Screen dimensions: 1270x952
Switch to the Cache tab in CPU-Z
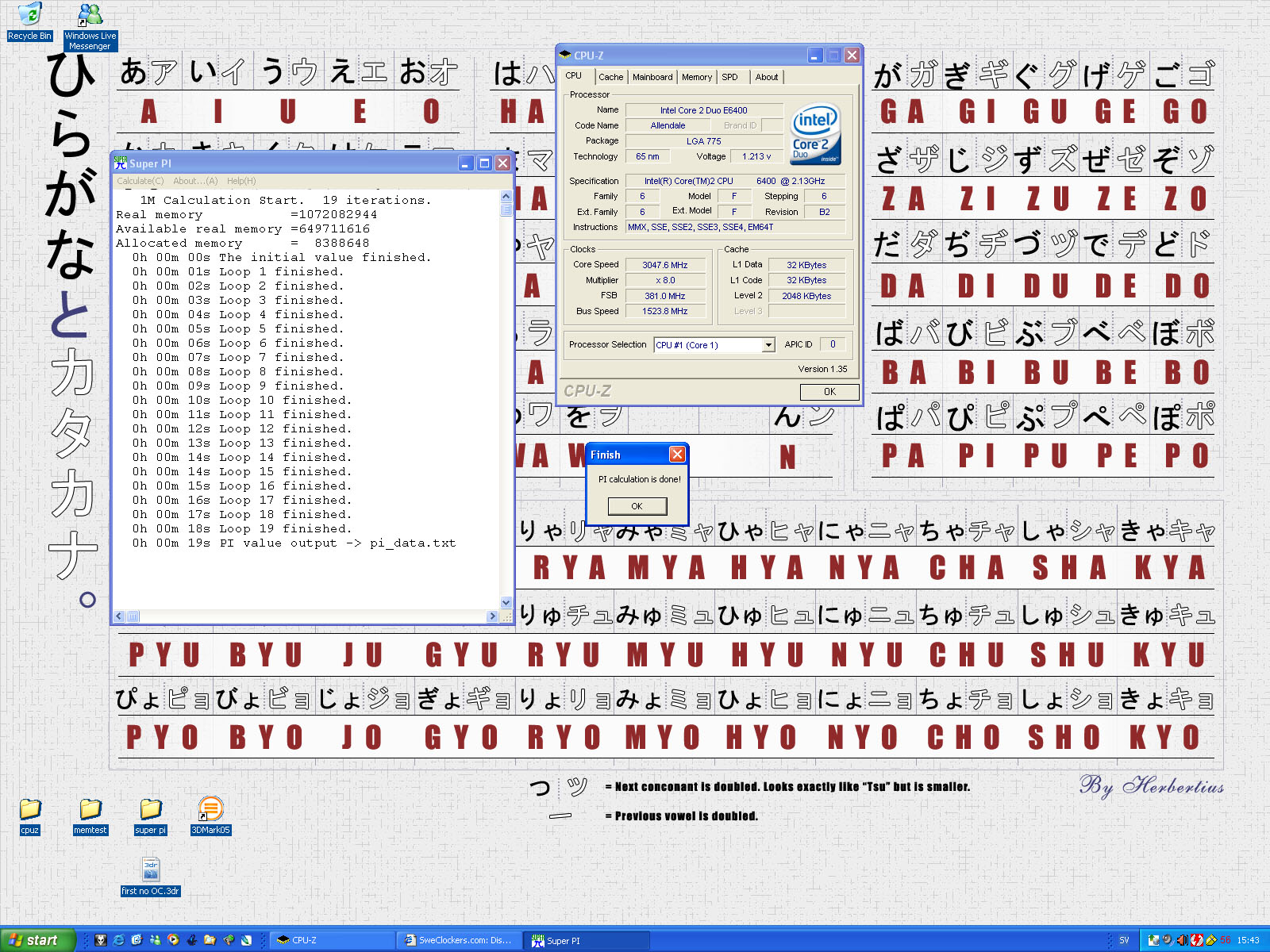click(610, 77)
